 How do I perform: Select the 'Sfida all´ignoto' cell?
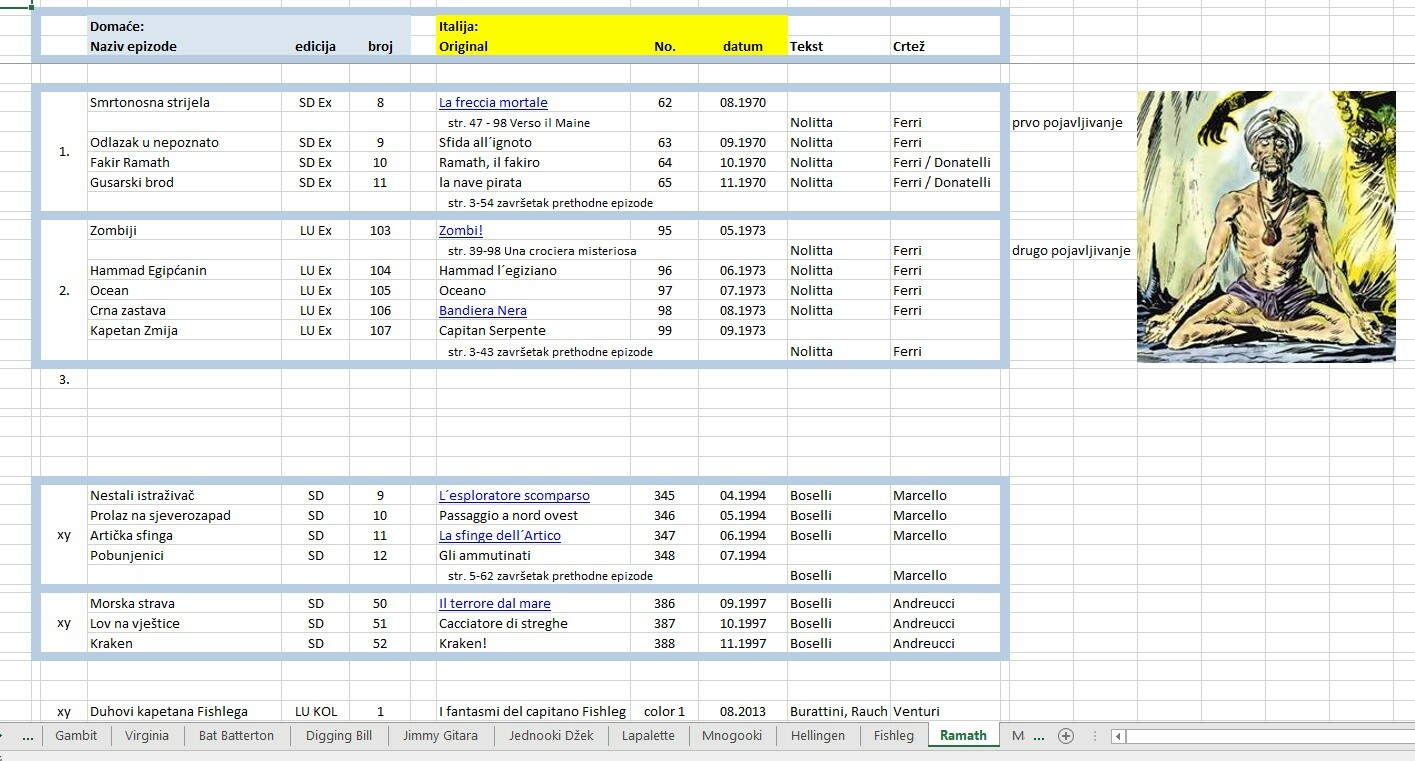[x=533, y=143]
